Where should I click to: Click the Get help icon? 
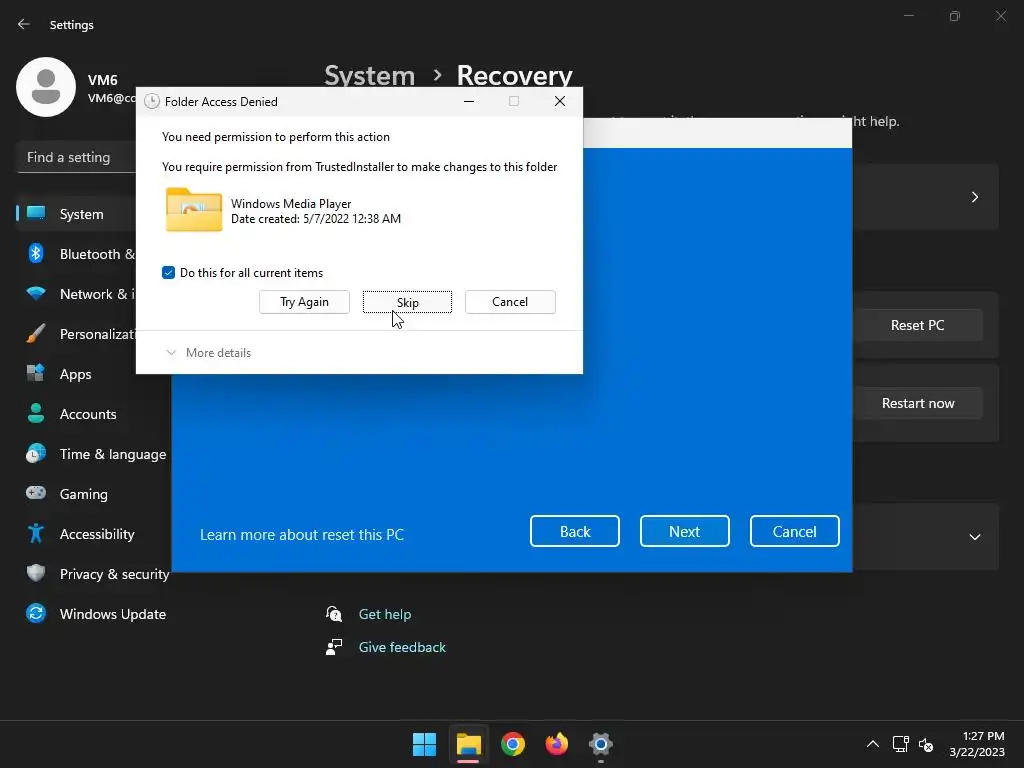[334, 614]
